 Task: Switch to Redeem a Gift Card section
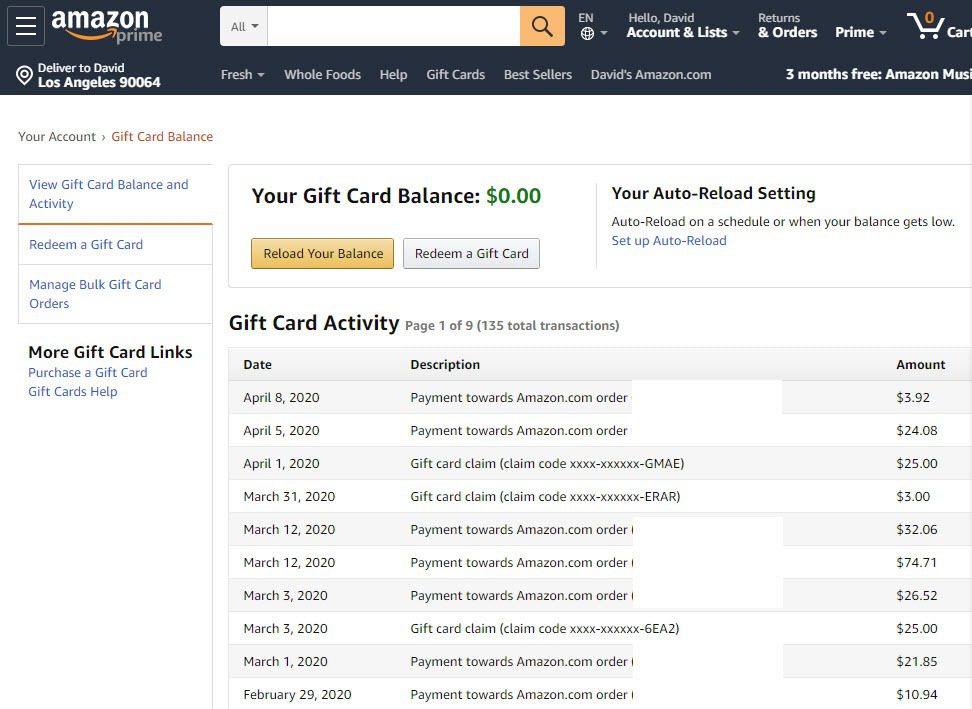pos(86,244)
